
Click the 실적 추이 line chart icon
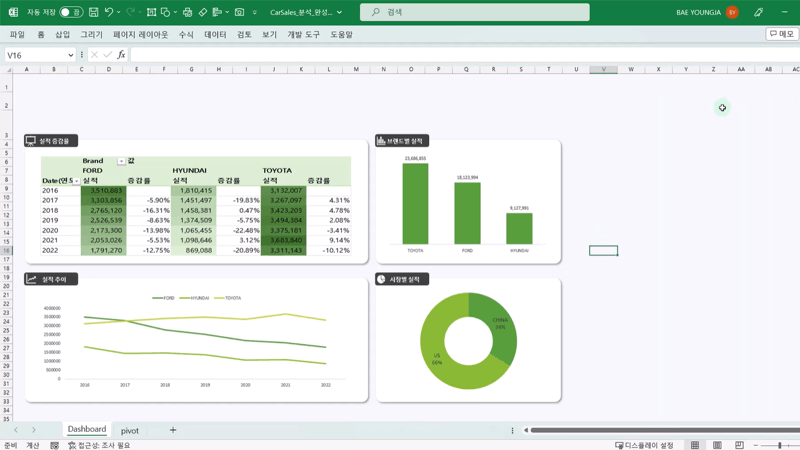click(32, 279)
